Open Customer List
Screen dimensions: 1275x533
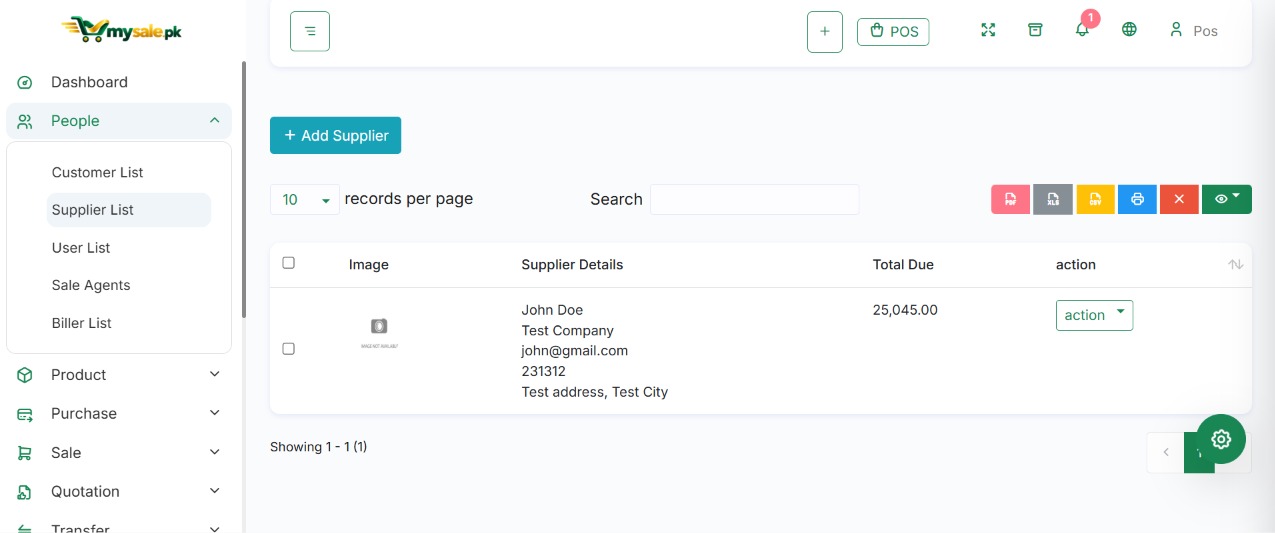click(97, 172)
